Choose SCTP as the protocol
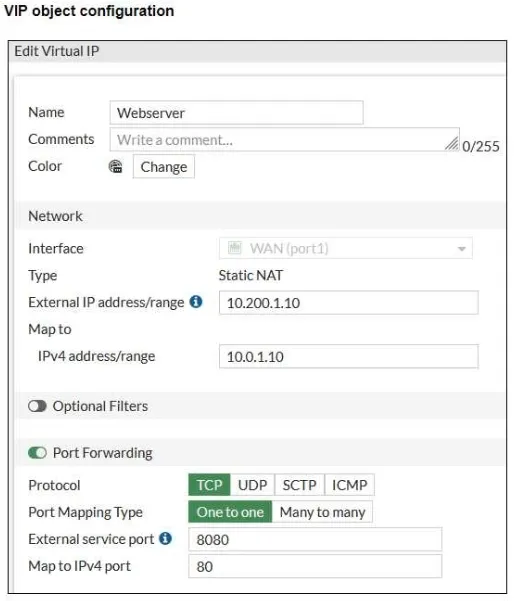This screenshot has height=601, width=515. [x=300, y=485]
